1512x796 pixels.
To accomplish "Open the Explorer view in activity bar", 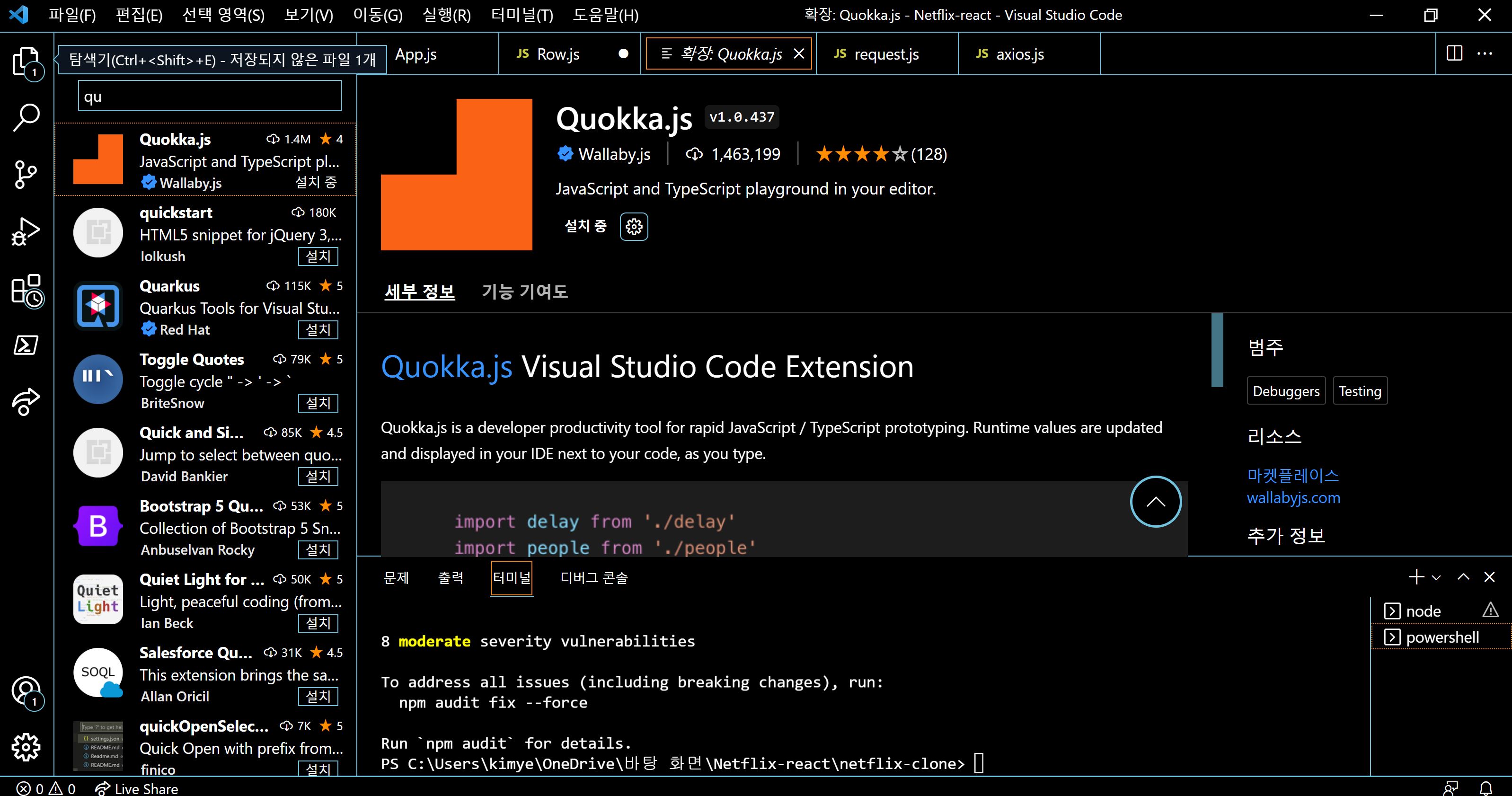I will click(26, 61).
